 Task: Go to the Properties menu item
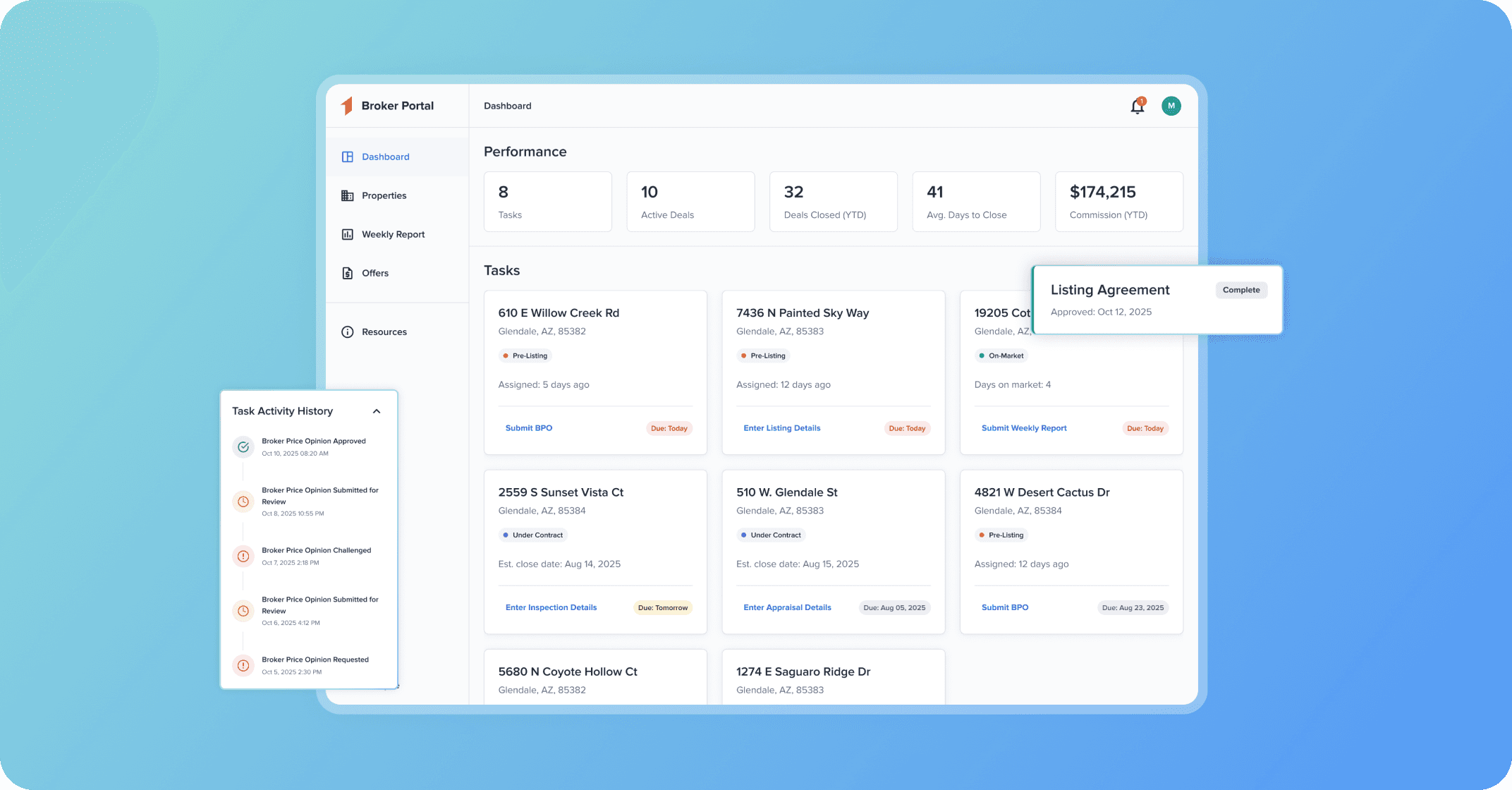pos(384,195)
